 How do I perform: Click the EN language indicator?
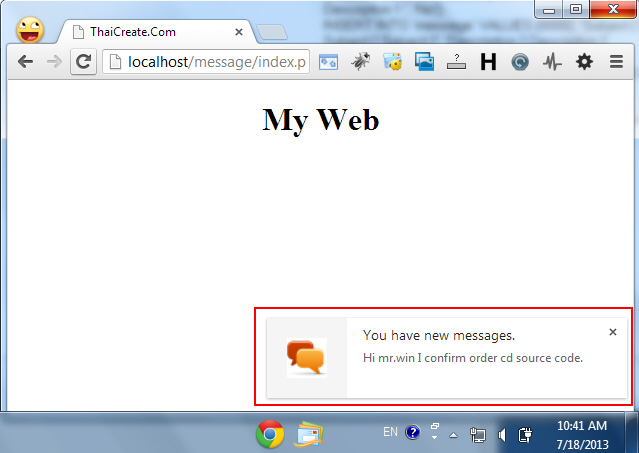pyautogui.click(x=390, y=432)
